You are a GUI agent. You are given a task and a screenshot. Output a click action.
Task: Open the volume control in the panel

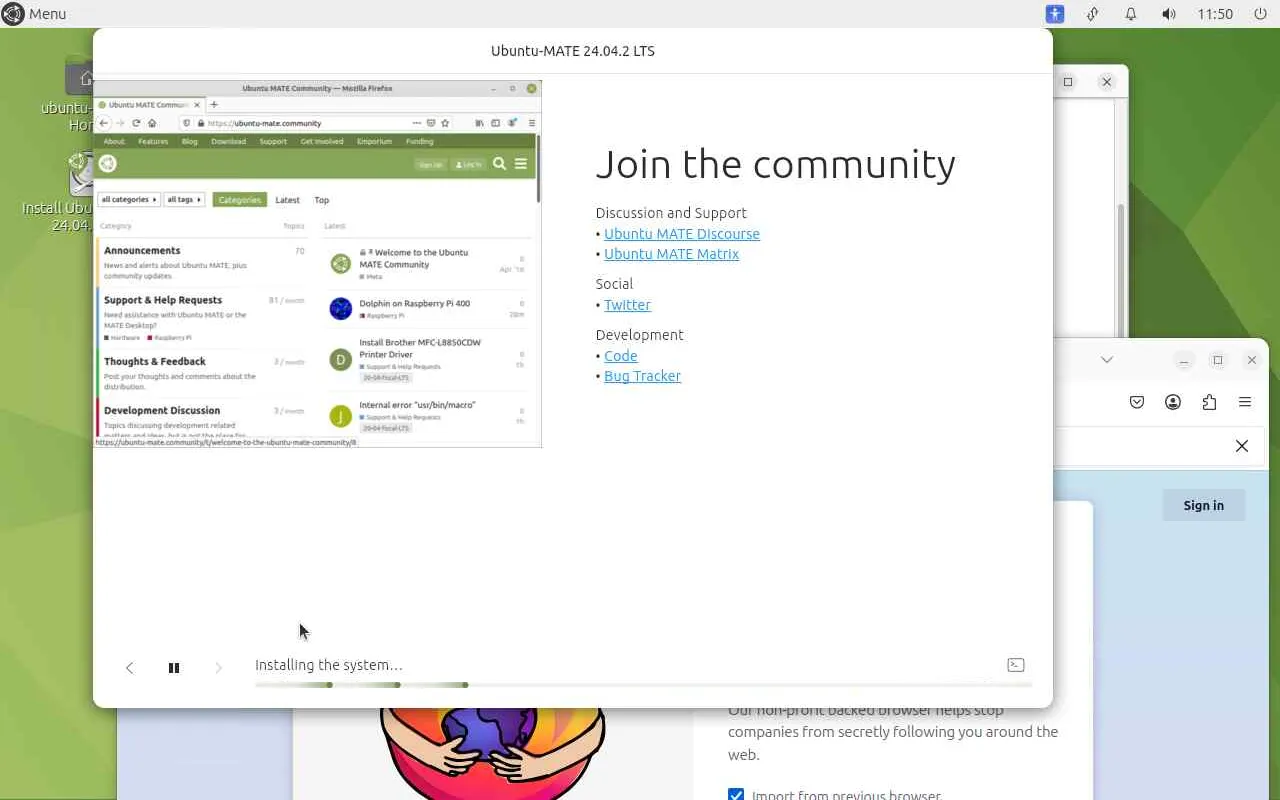point(1168,14)
